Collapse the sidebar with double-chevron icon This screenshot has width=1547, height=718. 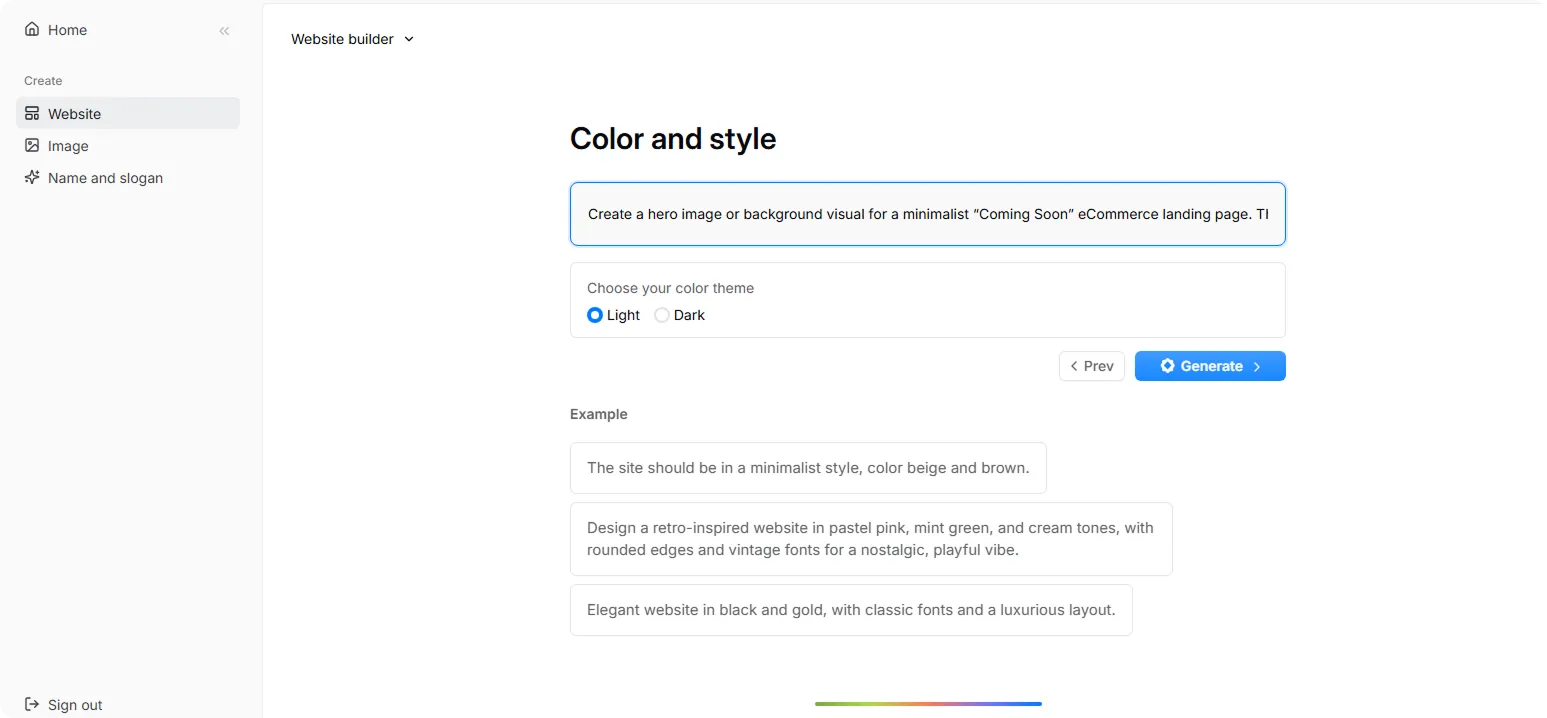224,31
